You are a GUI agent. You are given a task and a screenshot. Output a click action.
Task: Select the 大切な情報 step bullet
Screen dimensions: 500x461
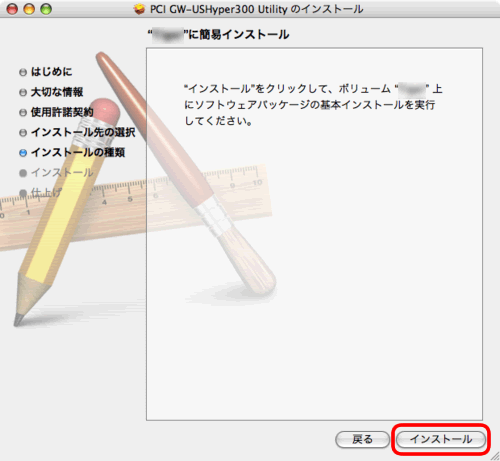tap(23, 92)
